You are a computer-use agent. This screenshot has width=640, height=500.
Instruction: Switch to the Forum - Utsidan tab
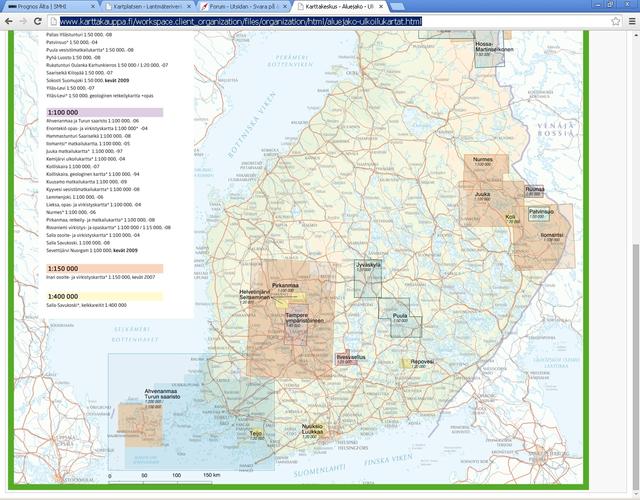[243, 7]
